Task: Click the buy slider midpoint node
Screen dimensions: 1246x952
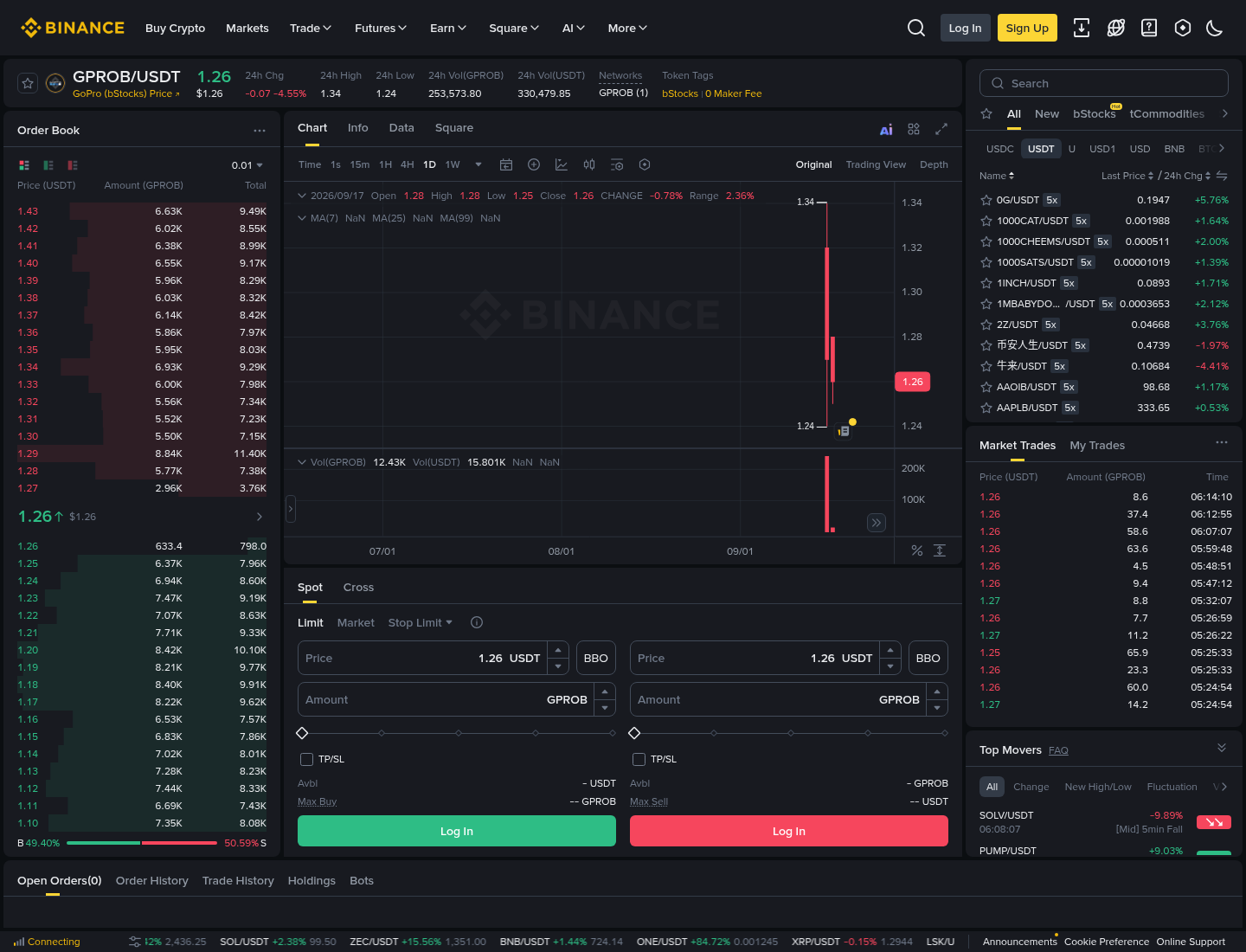Action: click(459, 733)
